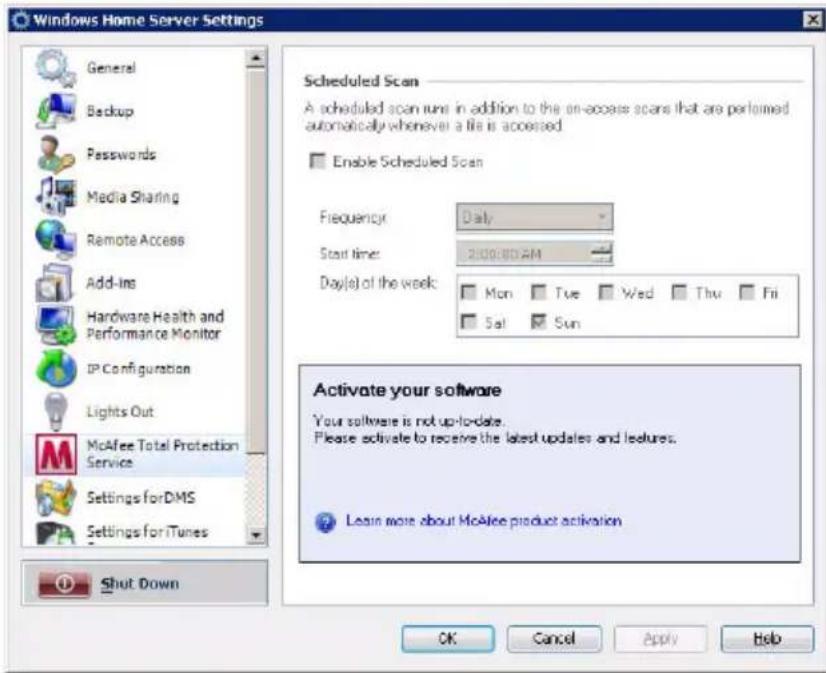Click the Lights Out bulb icon

(55, 411)
